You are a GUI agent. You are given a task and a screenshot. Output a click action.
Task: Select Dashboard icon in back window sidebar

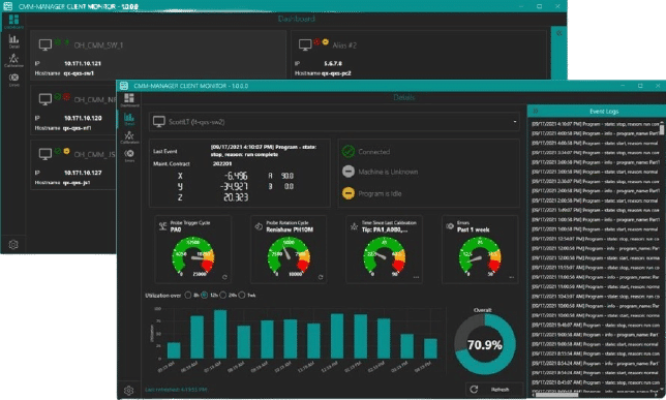(x=14, y=21)
